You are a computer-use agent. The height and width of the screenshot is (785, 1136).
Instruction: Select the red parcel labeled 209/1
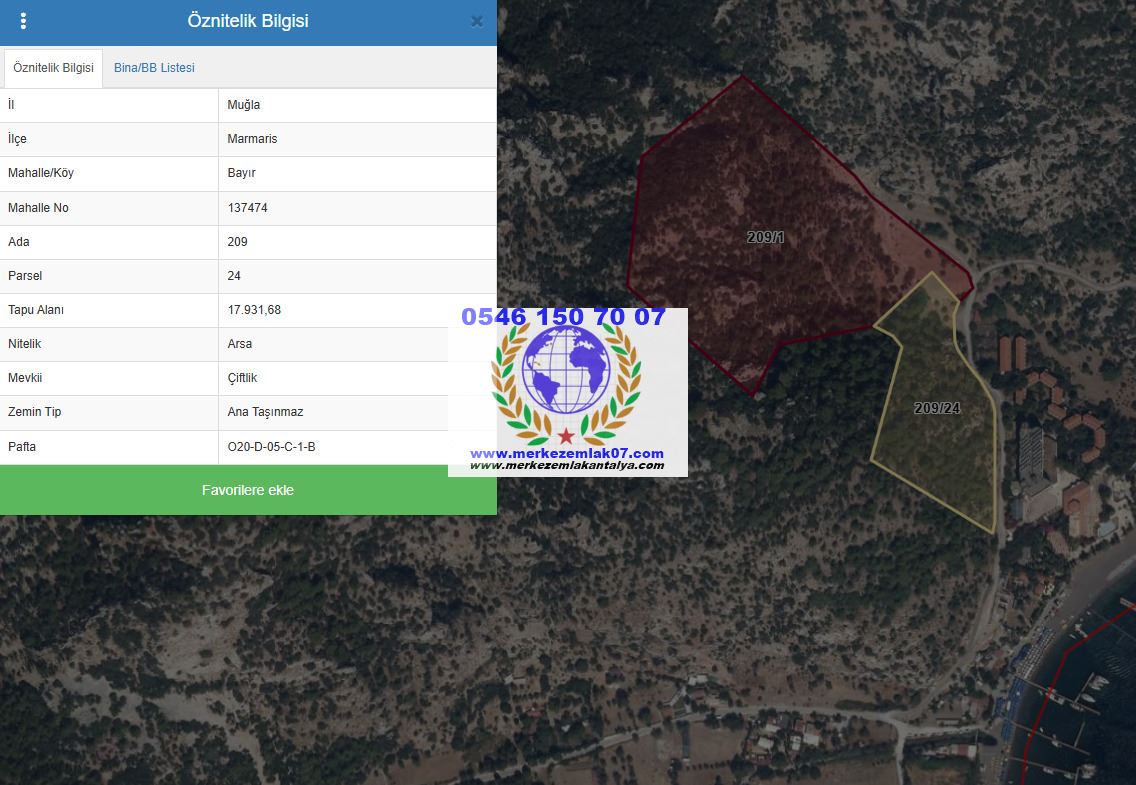pyautogui.click(x=765, y=238)
